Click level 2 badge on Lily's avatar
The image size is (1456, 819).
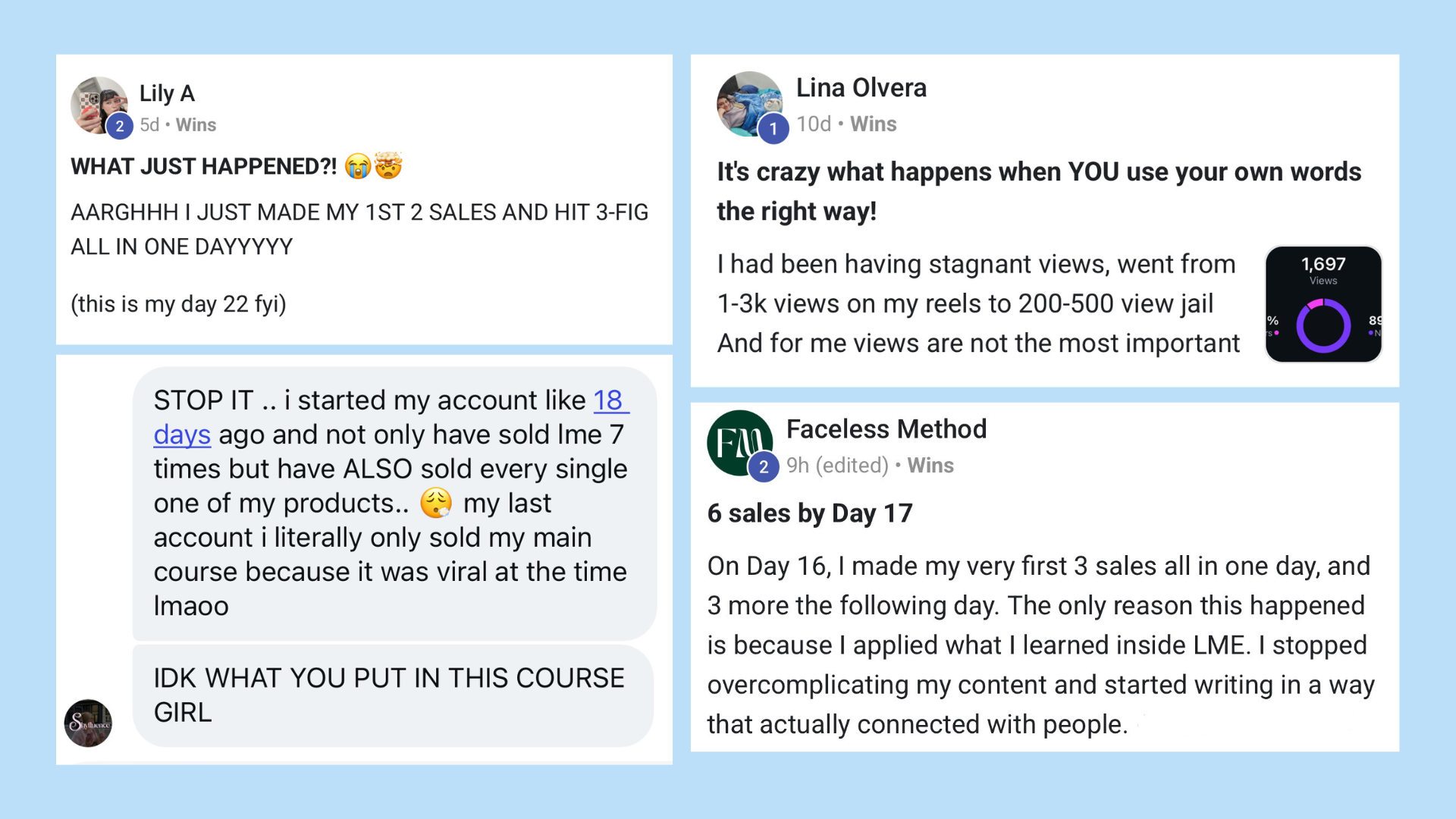tap(120, 127)
